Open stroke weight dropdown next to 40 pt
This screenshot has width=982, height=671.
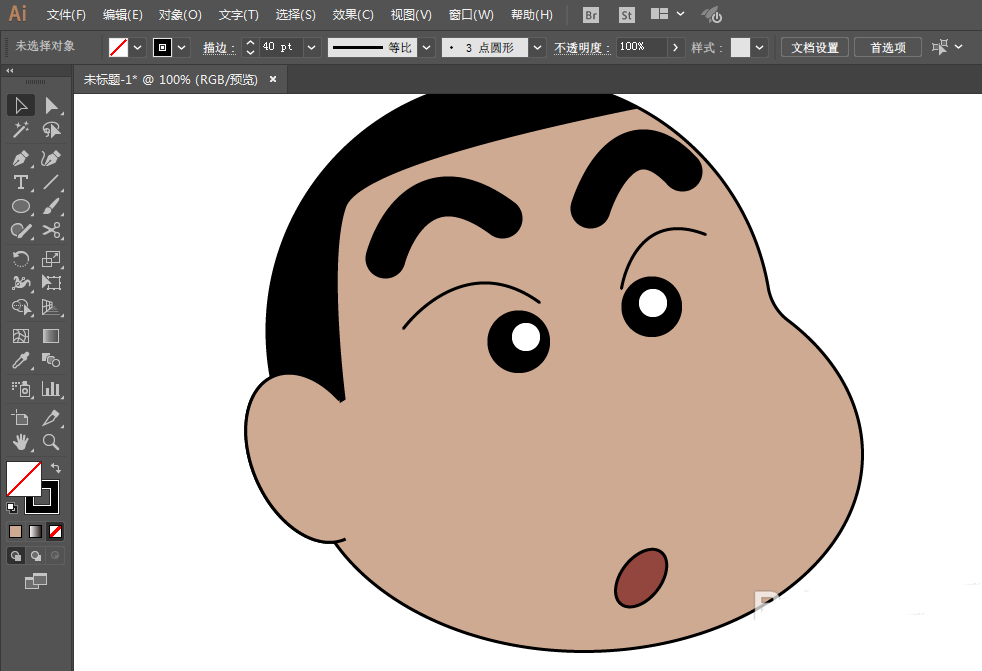pyautogui.click(x=313, y=47)
